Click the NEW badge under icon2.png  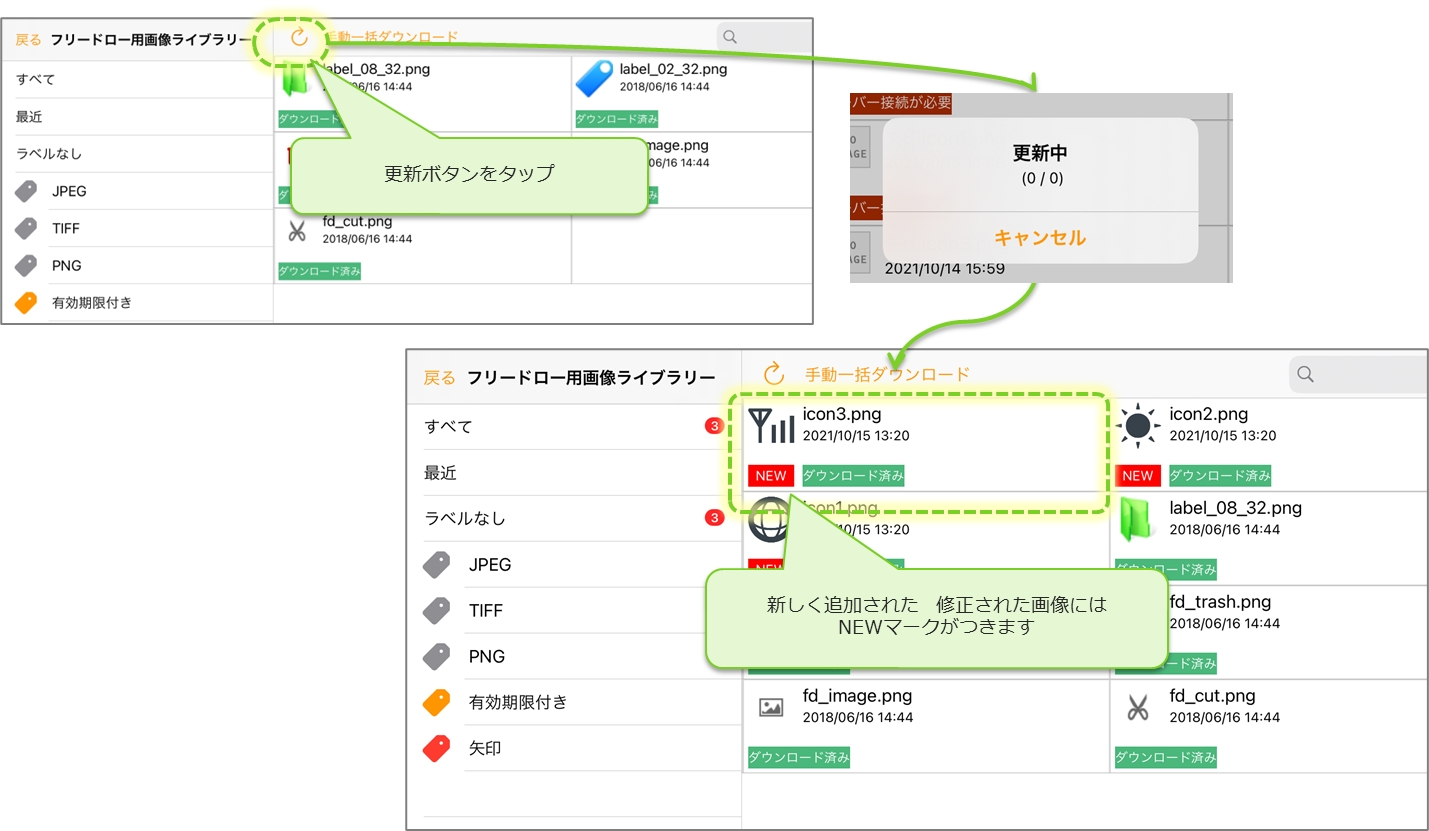click(x=1138, y=476)
